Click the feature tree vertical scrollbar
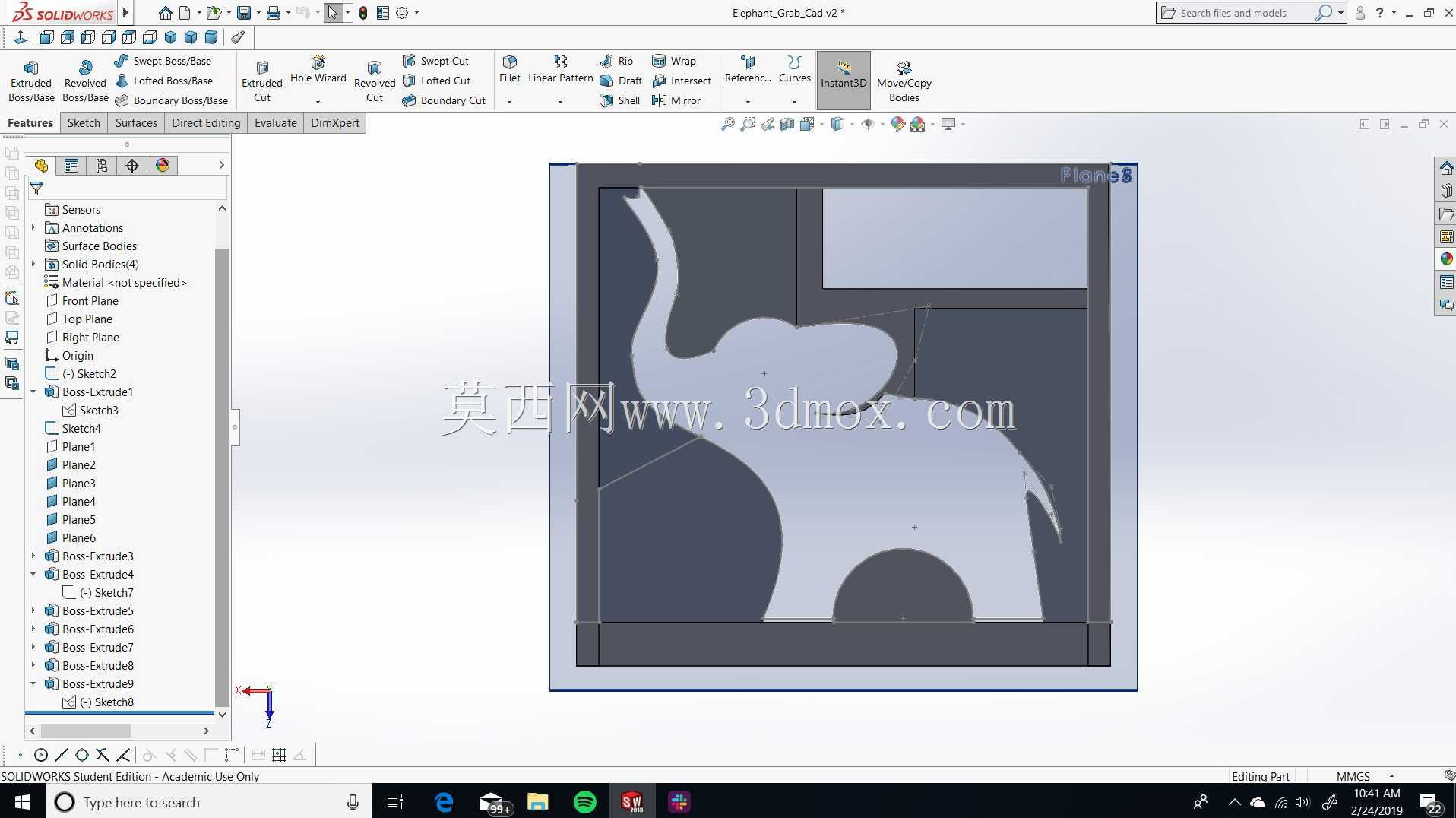This screenshot has height=818, width=1456. [222, 477]
